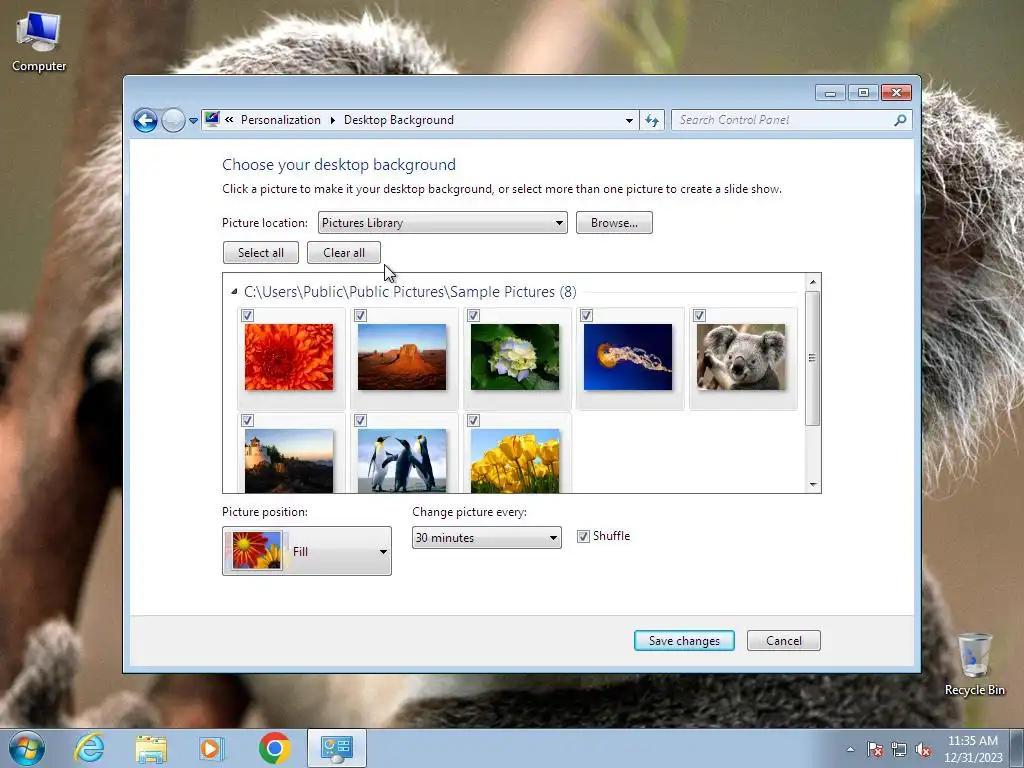This screenshot has width=1024, height=768.
Task: Uncheck the jellyfish picture checkbox
Action: tap(586, 315)
